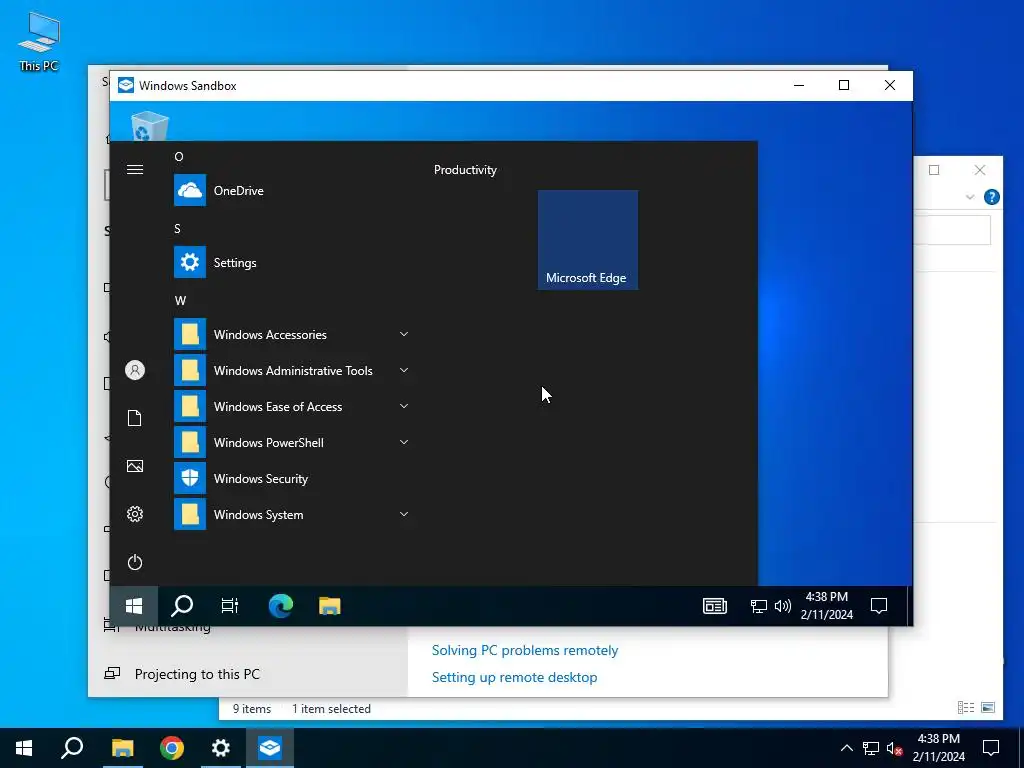This screenshot has width=1024, height=768.
Task: Expand the Windows Accessories chevron
Action: (404, 334)
